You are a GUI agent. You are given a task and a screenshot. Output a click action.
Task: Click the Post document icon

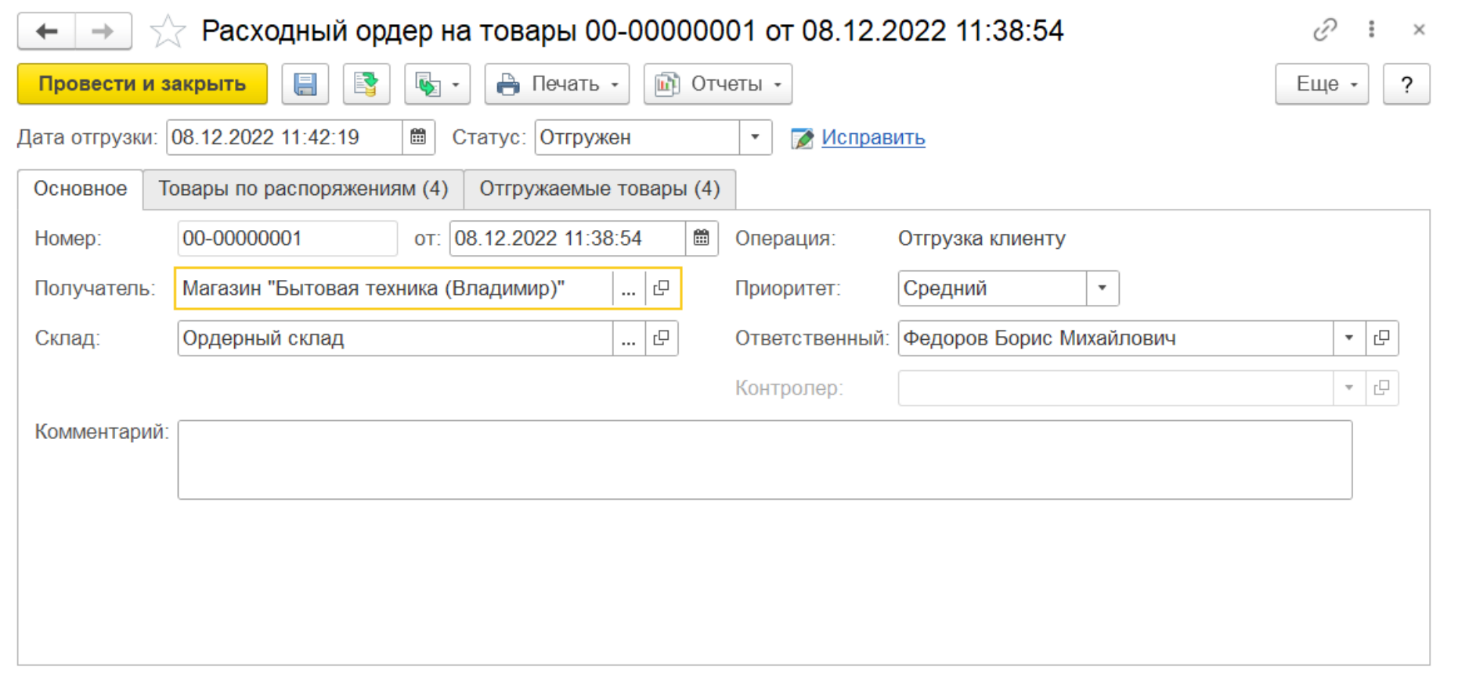point(366,85)
